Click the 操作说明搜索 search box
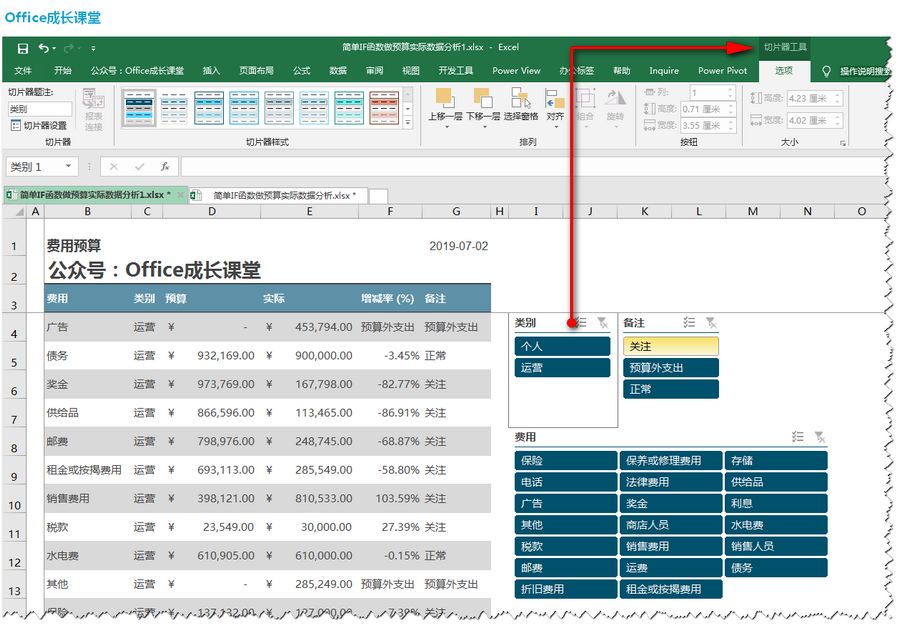The image size is (900, 626). (x=866, y=71)
